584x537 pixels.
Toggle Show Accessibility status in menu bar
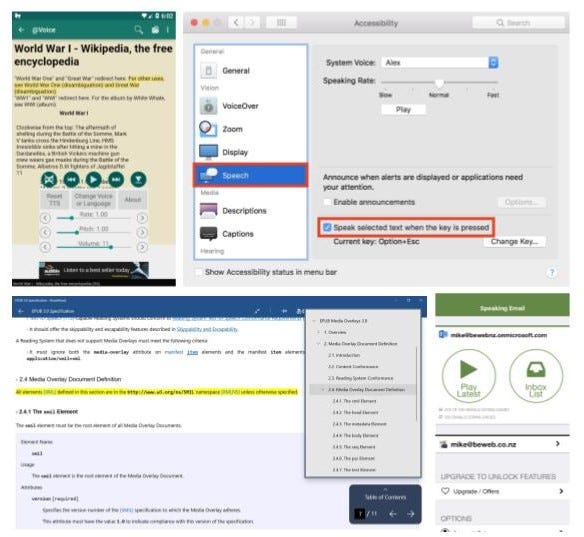200,272
